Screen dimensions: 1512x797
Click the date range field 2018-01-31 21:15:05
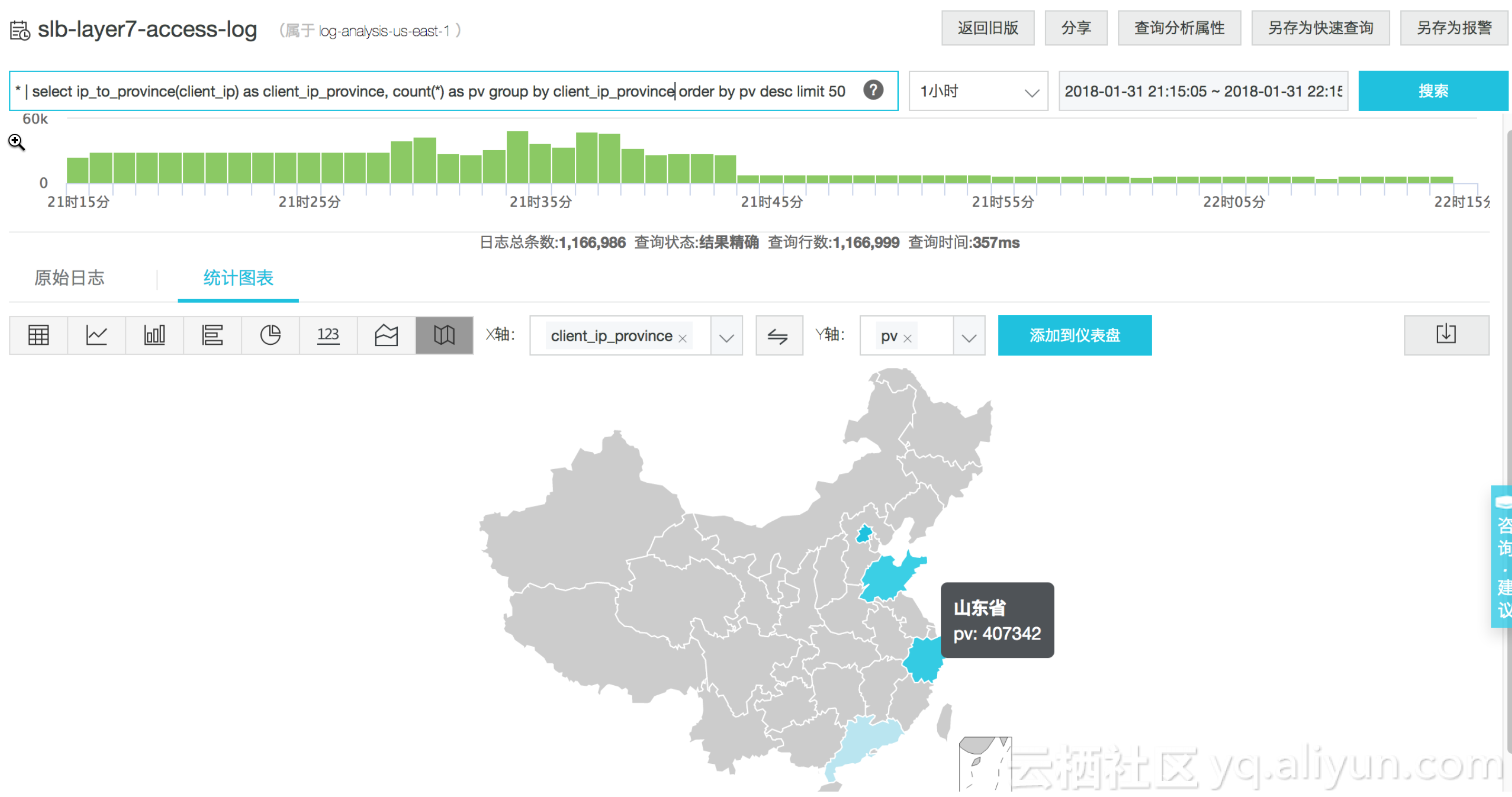tap(1203, 91)
